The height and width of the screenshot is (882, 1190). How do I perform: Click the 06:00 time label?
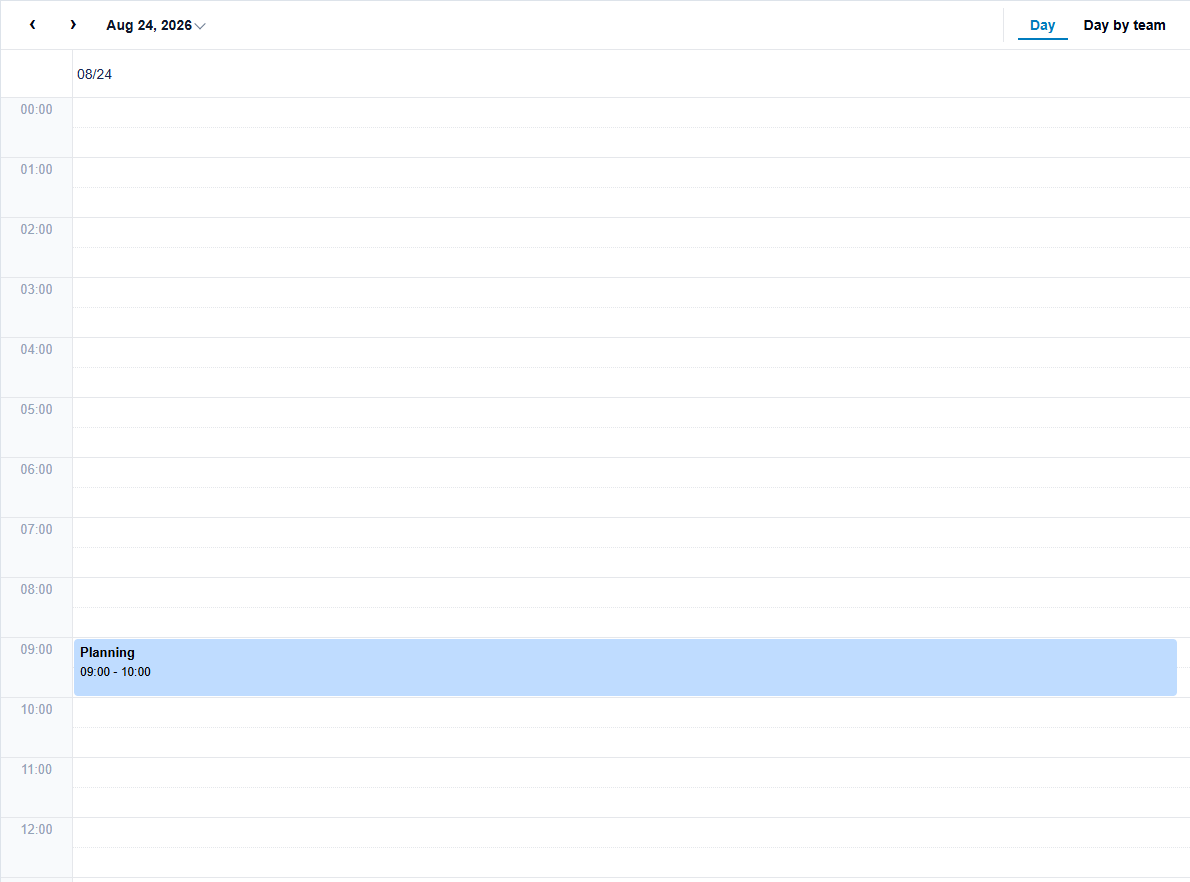[36, 469]
